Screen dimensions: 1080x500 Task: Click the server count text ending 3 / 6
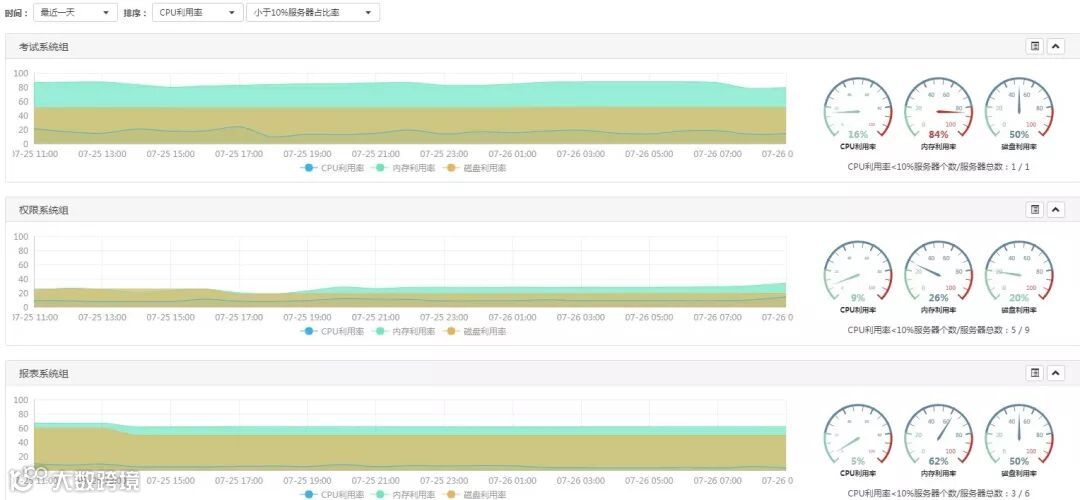tap(938, 493)
